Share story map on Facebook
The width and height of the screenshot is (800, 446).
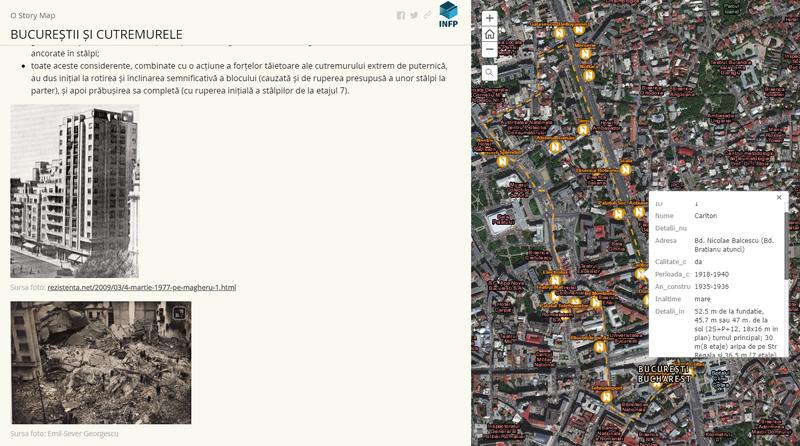(401, 15)
